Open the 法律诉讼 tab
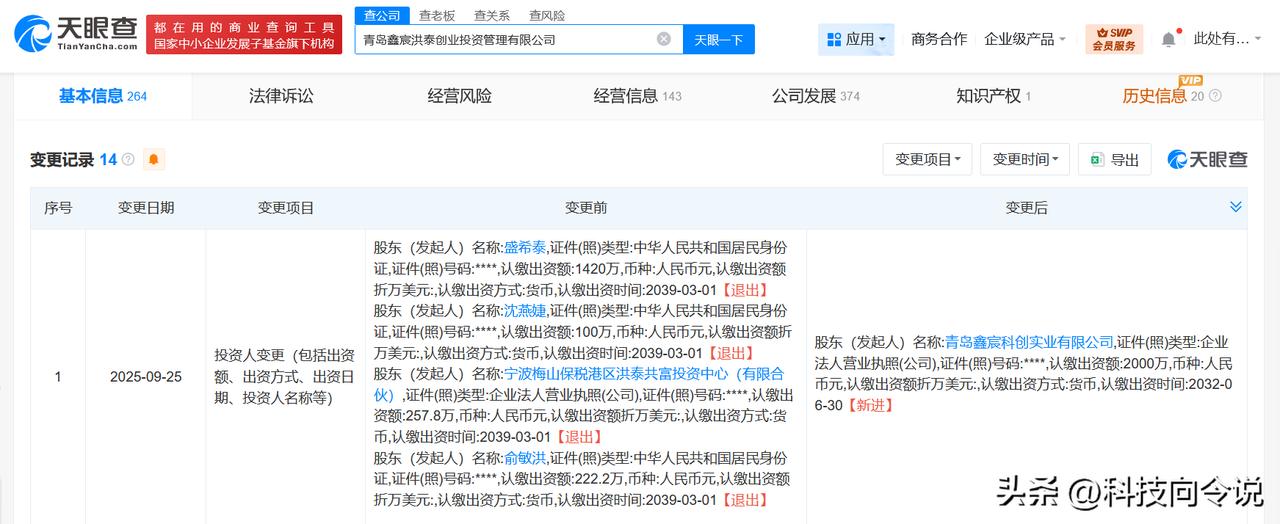Image resolution: width=1280 pixels, height=524 pixels. (x=281, y=96)
